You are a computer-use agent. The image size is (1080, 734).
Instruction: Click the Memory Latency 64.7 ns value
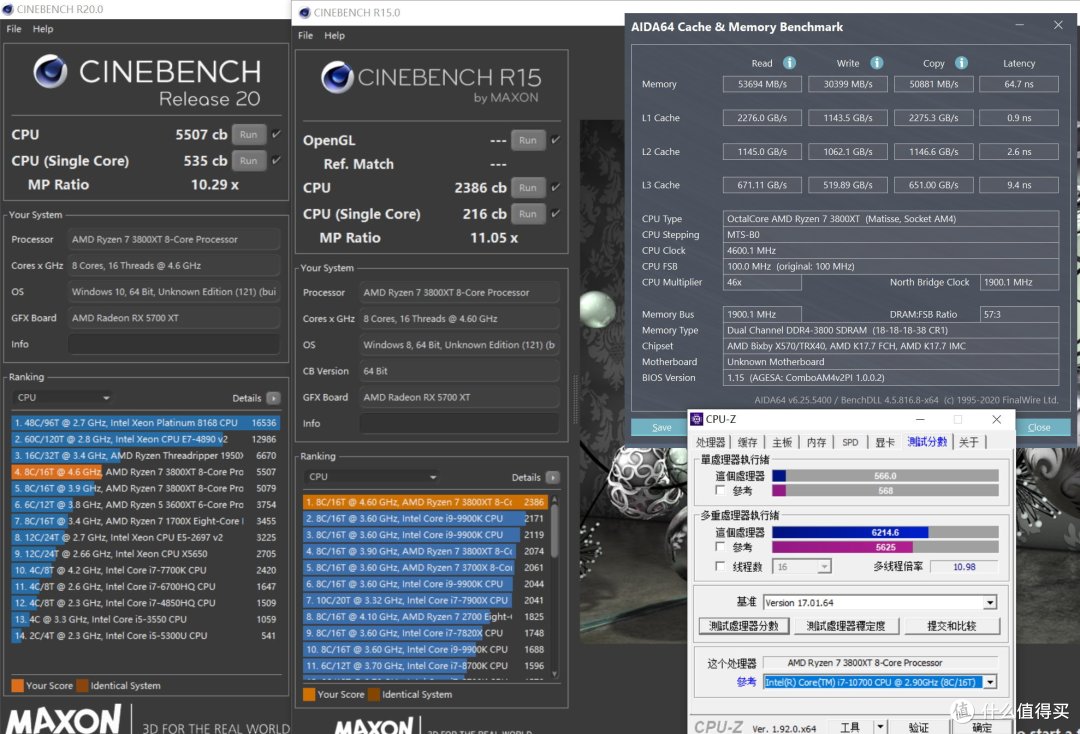[1019, 84]
